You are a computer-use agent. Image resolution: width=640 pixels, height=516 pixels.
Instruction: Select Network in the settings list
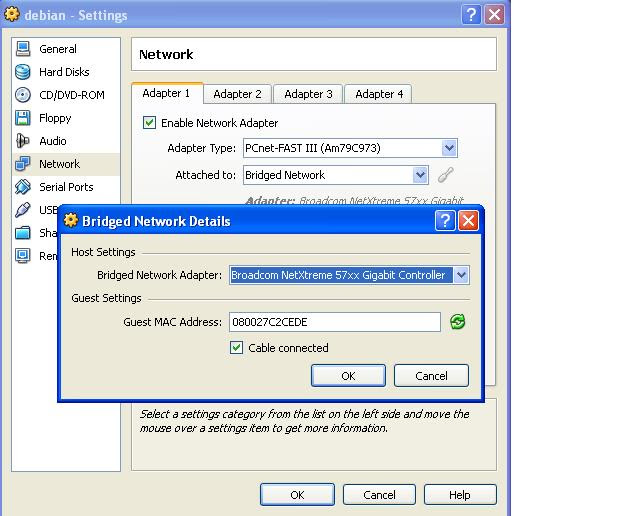[x=66, y=164]
